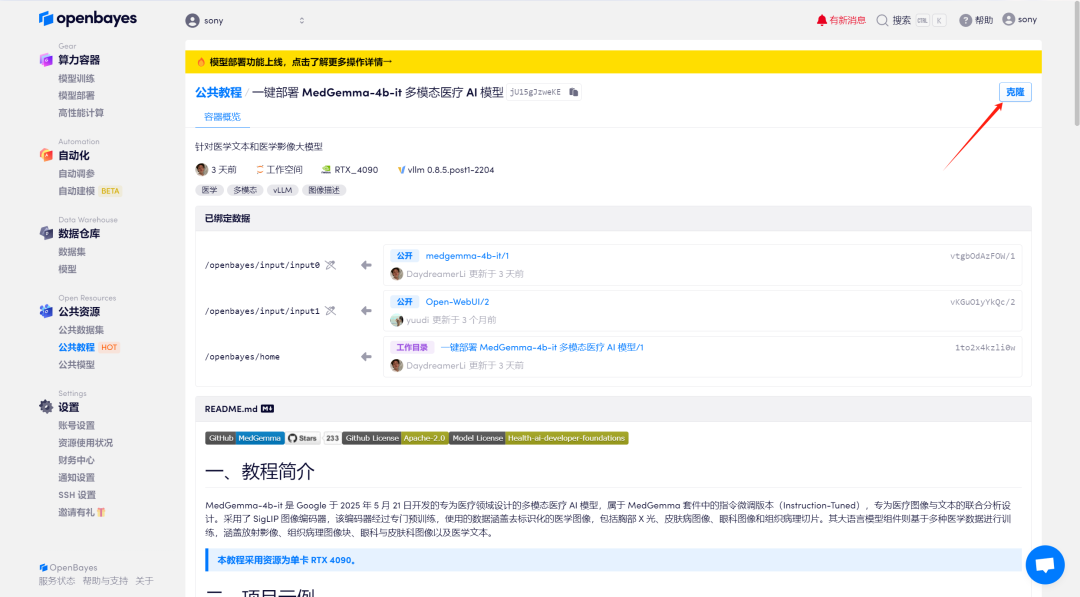Image resolution: width=1080 pixels, height=597 pixels.
Task: Click yuudi avatar under Open-WebUI/2
Action: [397, 320]
